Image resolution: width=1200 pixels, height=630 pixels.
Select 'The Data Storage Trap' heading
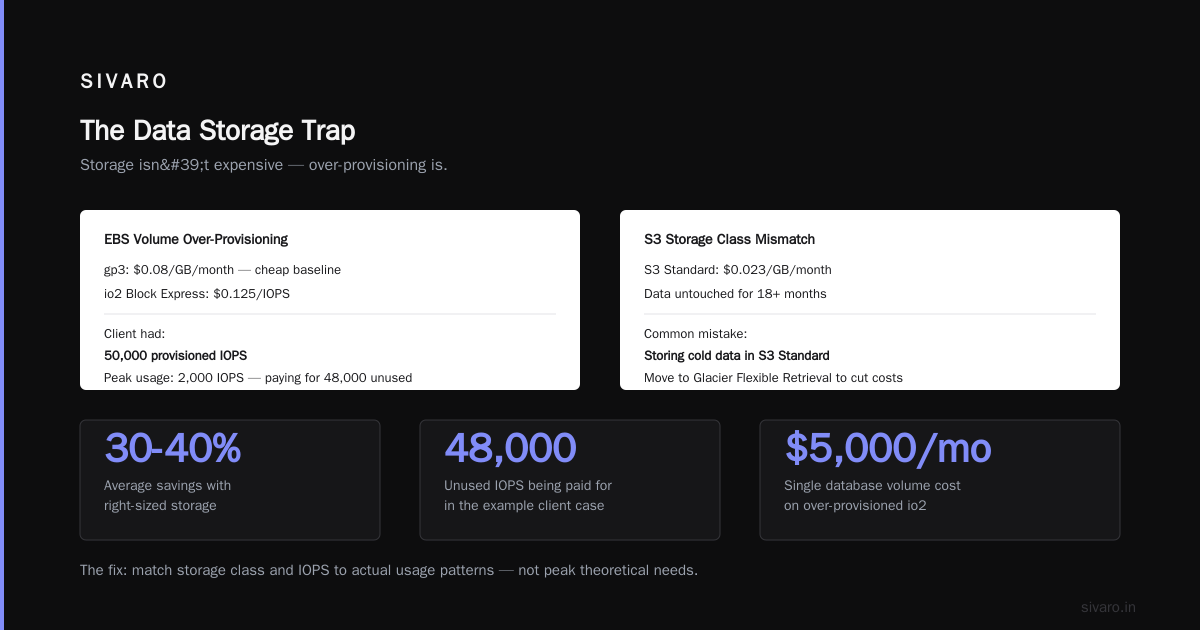[217, 131]
